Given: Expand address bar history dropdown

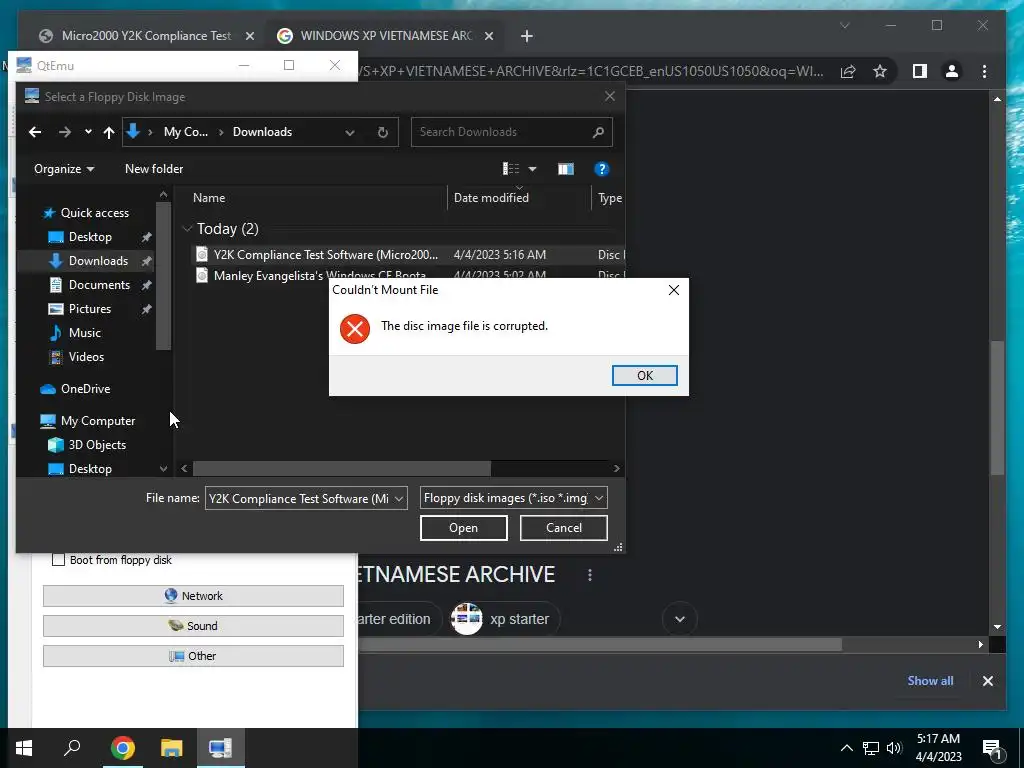Looking at the screenshot, I should point(350,133).
